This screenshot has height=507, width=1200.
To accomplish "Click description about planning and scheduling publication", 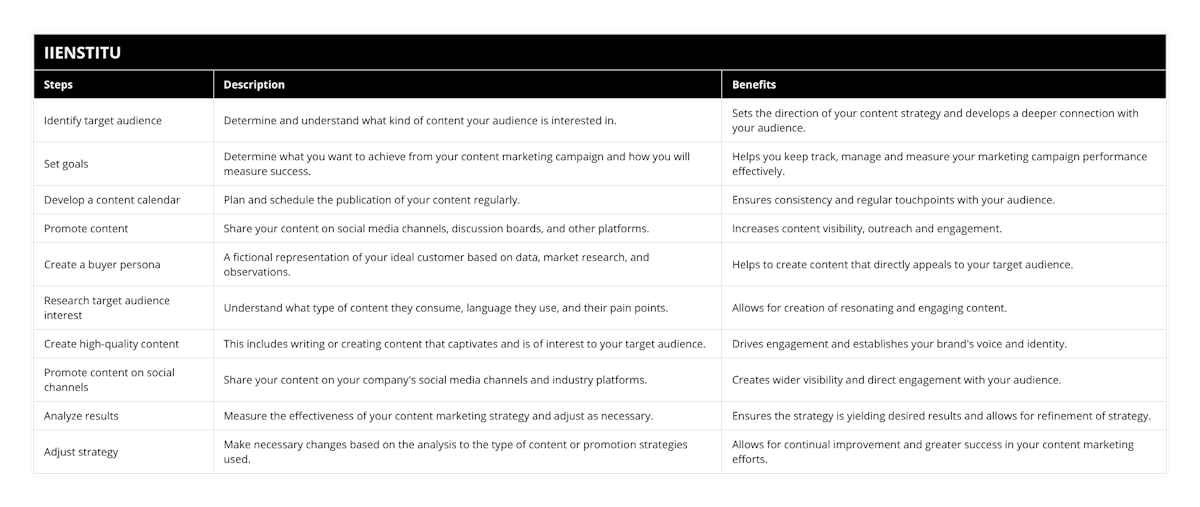I will (372, 200).
